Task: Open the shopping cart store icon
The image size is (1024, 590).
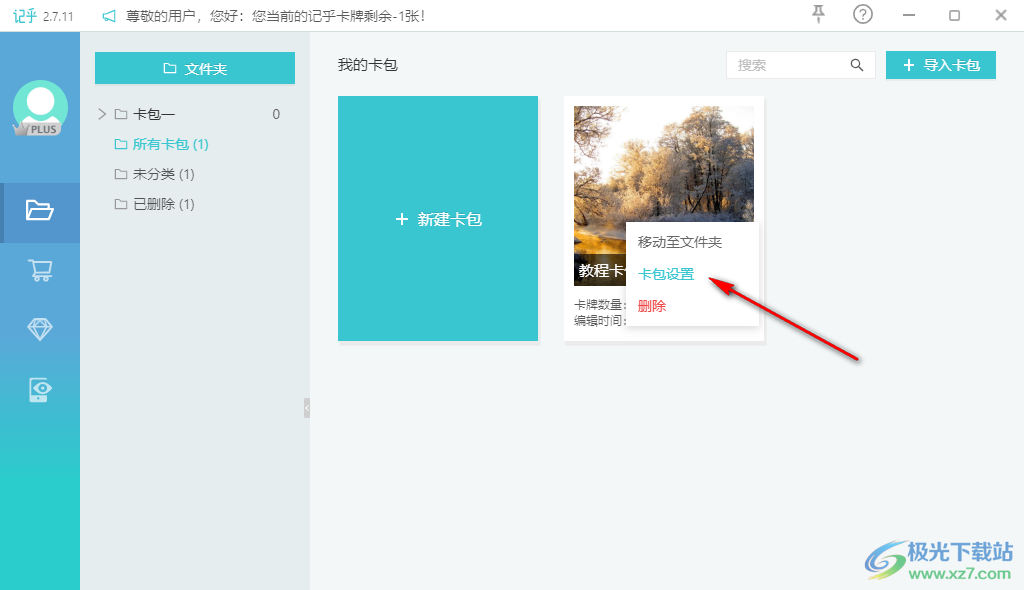Action: pos(40,270)
